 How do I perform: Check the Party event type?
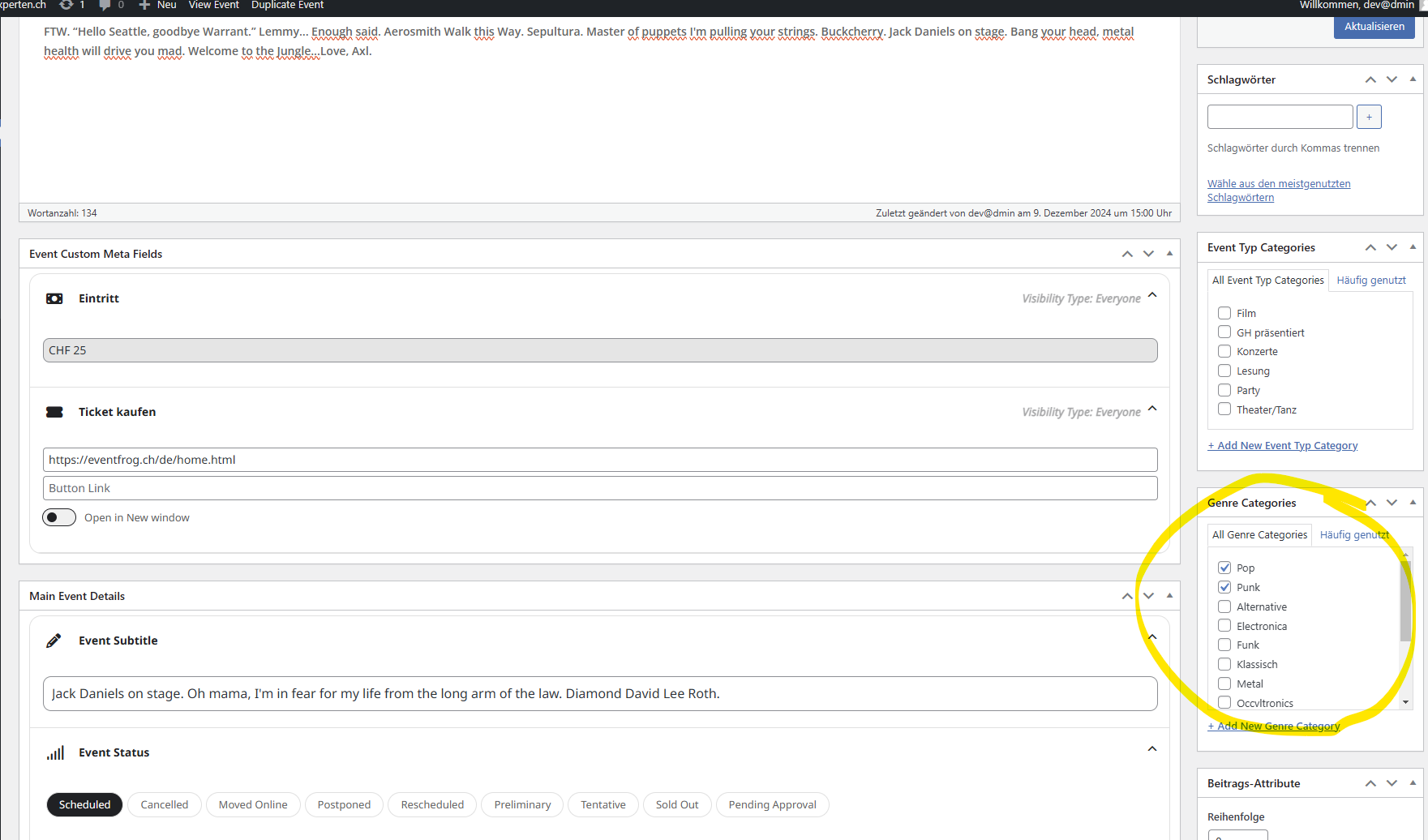pos(1224,390)
